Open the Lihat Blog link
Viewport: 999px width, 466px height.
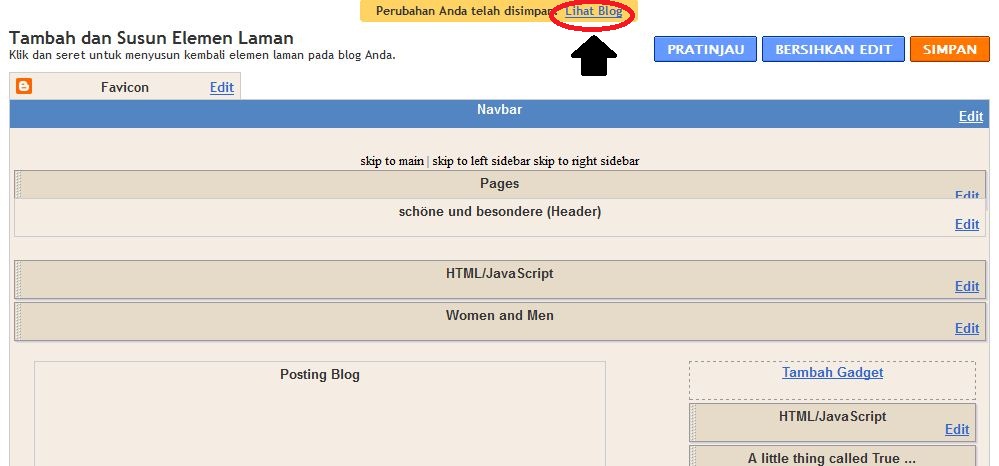594,11
